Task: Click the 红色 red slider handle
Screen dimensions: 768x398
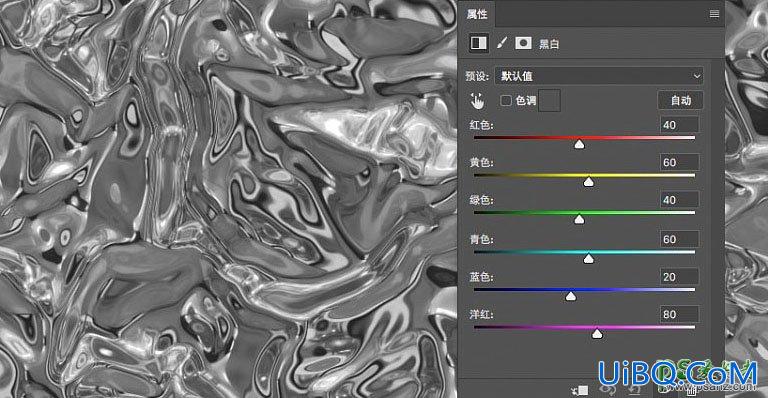Action: tap(579, 144)
